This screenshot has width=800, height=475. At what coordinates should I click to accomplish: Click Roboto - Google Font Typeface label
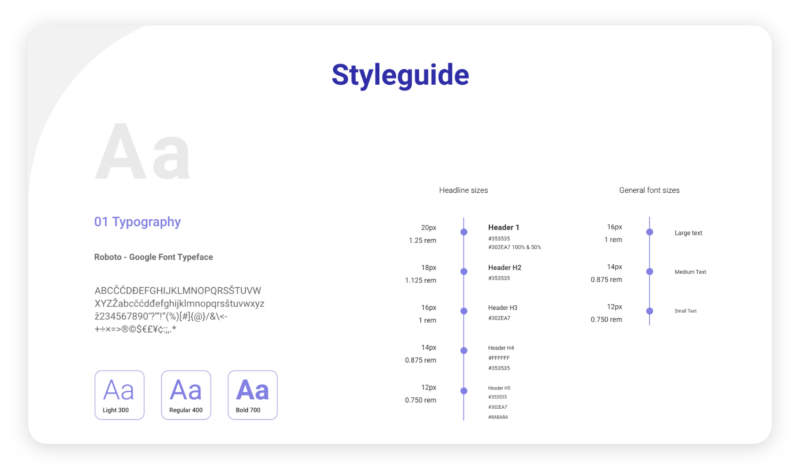tap(154, 257)
